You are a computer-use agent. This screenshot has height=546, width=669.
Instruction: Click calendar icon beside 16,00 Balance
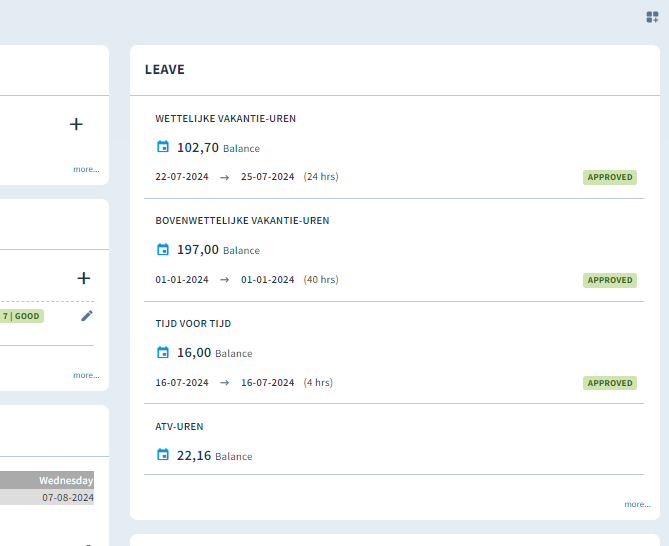click(163, 352)
